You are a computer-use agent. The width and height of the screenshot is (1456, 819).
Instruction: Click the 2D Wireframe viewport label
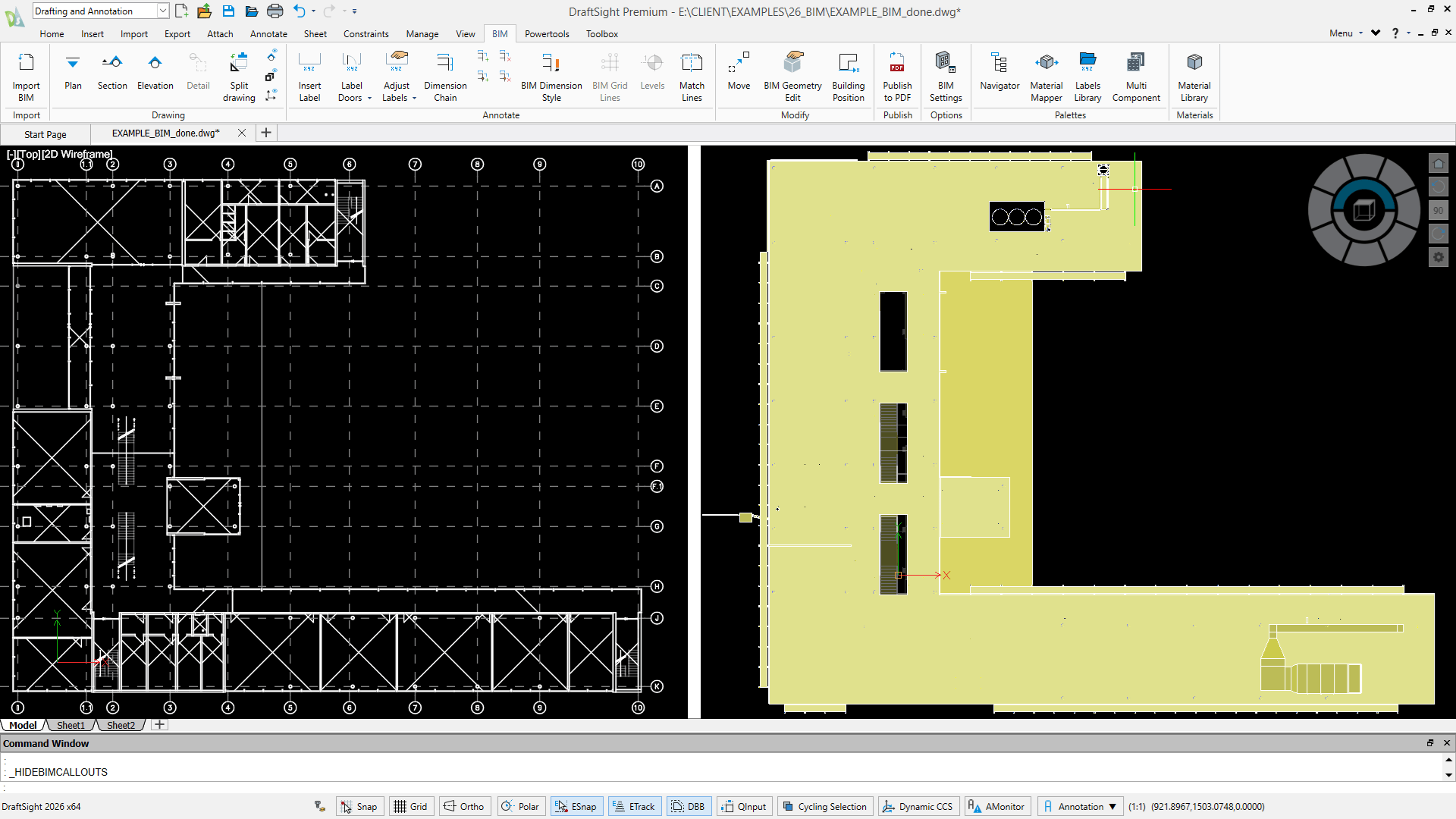pos(77,154)
